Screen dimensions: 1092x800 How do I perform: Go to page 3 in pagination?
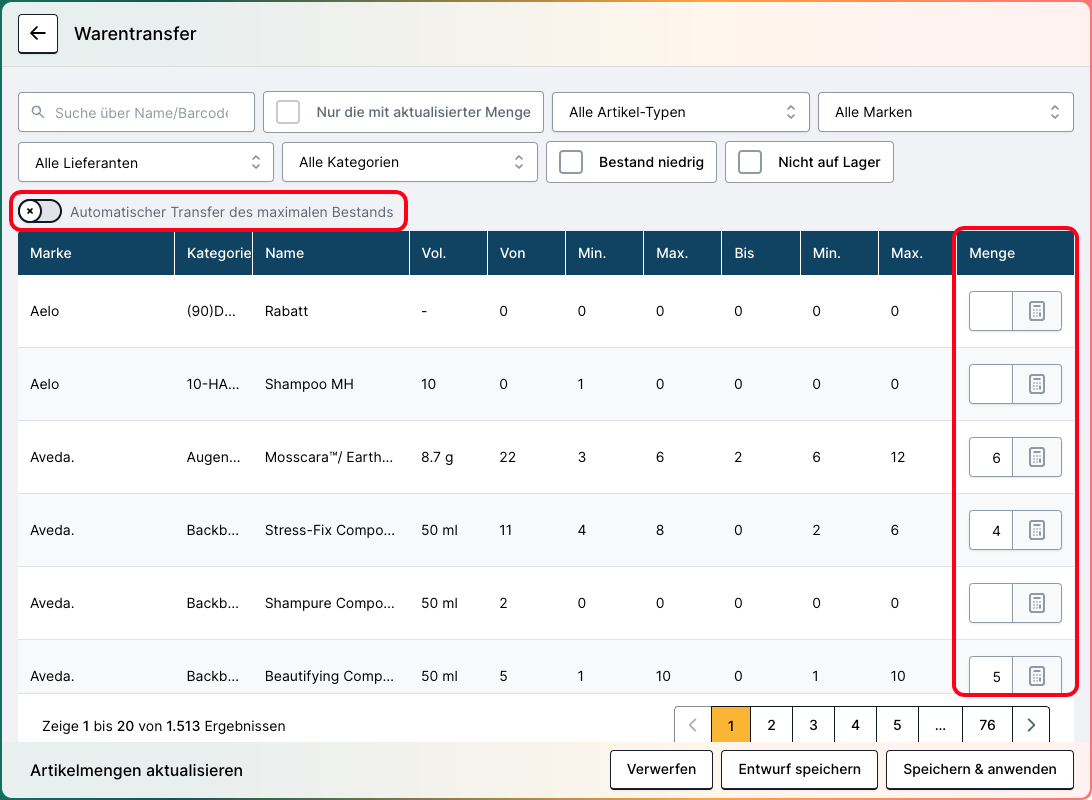(x=813, y=726)
